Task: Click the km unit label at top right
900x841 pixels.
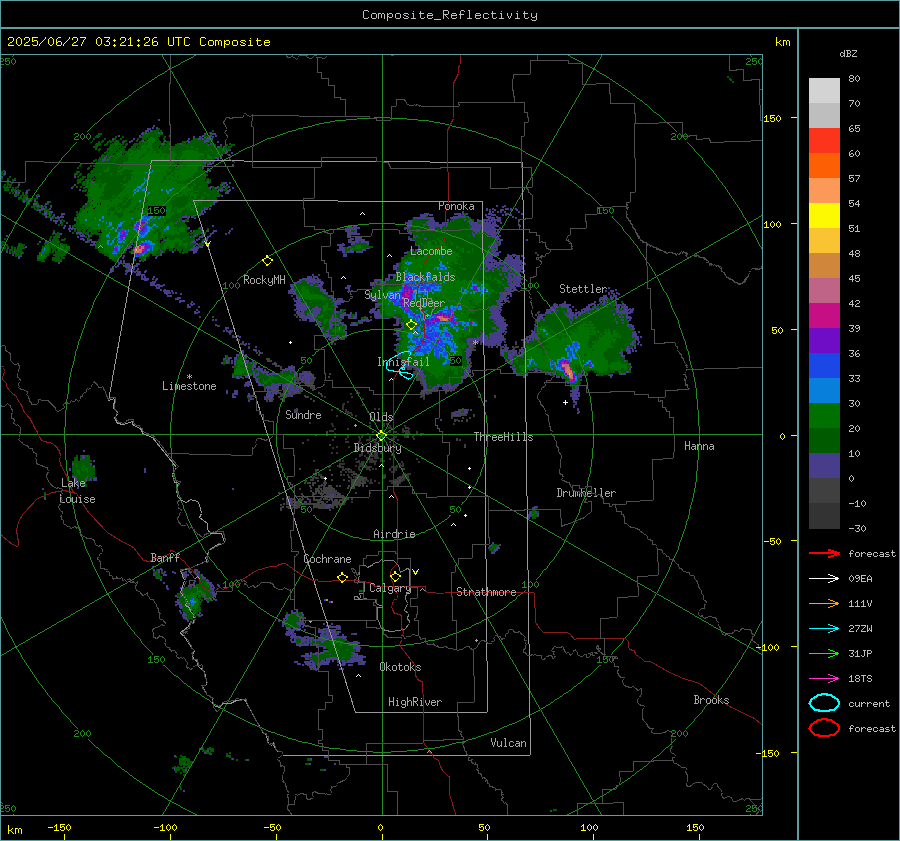Action: 782,42
